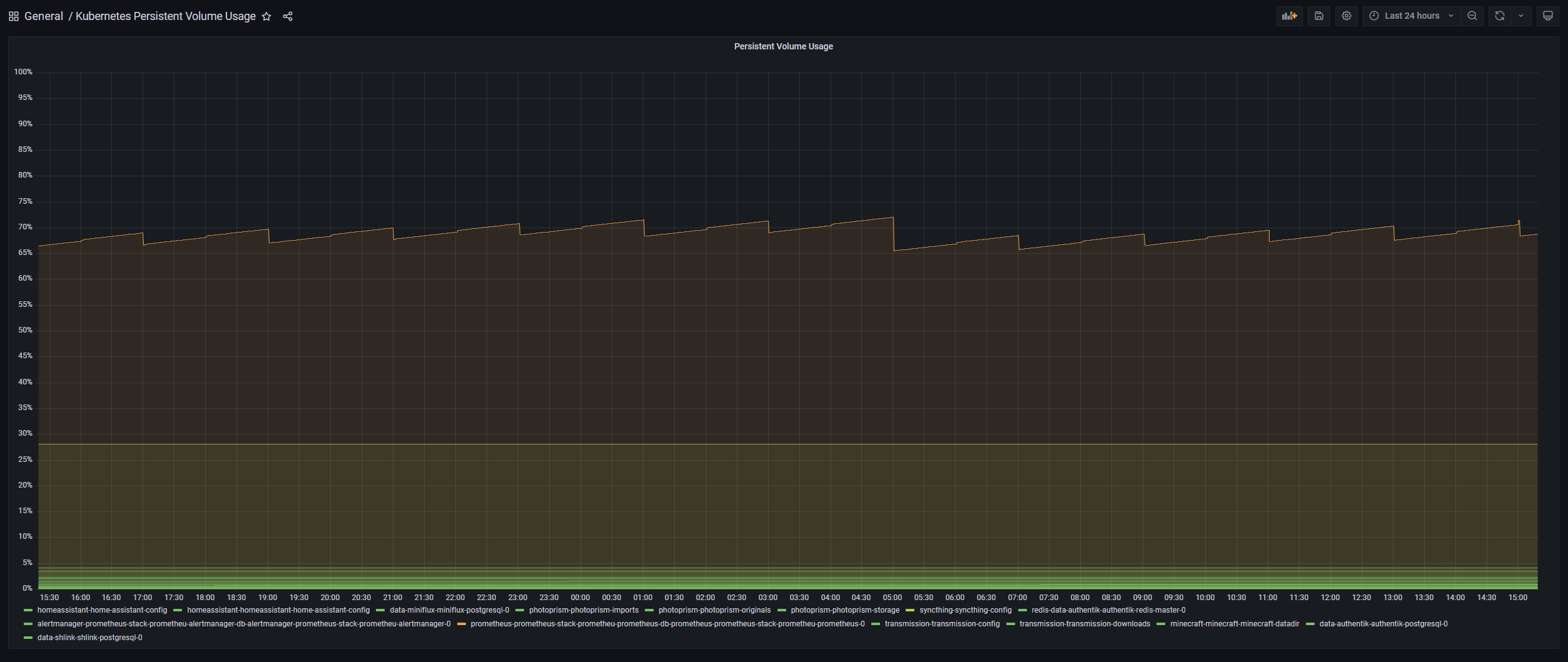This screenshot has width=1568, height=662.
Task: Open the Persistent Volume Usage panel menu
Action: tap(783, 46)
